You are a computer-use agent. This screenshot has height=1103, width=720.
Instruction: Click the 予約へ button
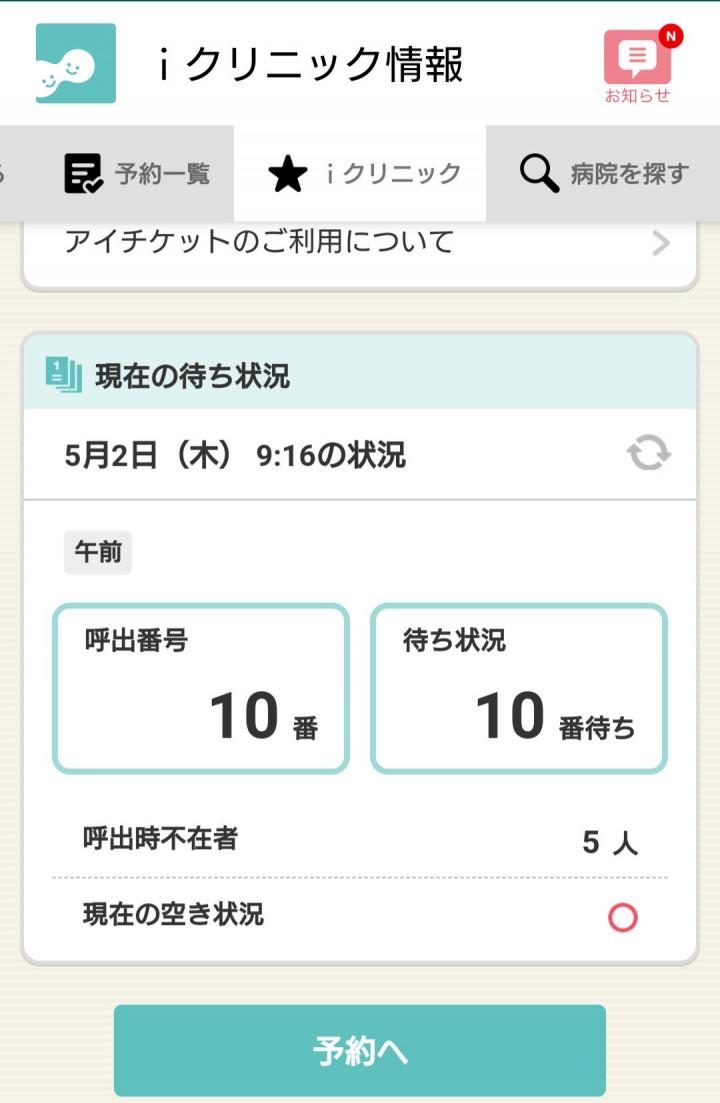pyautogui.click(x=360, y=1050)
